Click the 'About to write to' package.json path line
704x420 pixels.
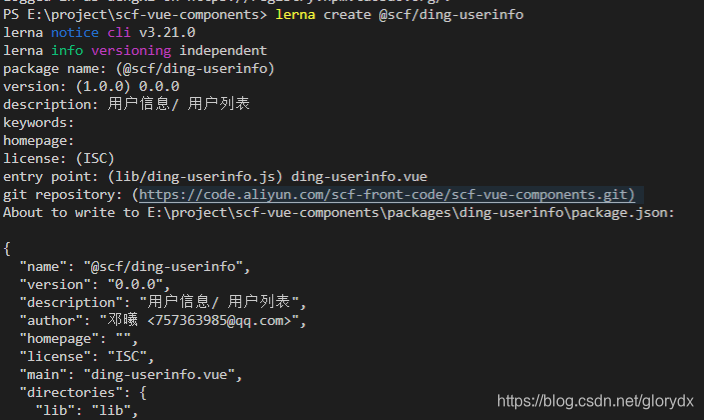[x=339, y=212]
